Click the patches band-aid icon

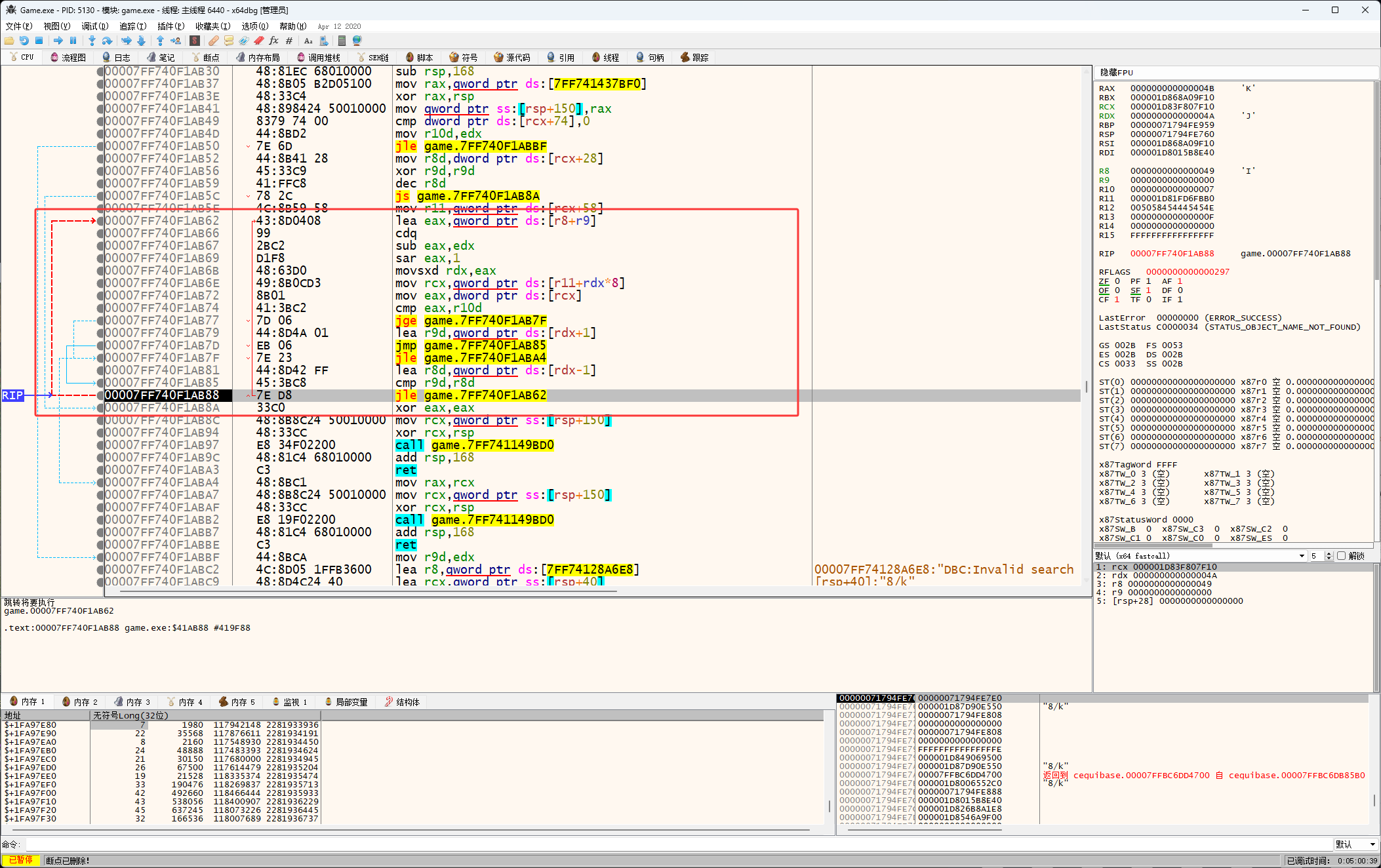point(214,41)
